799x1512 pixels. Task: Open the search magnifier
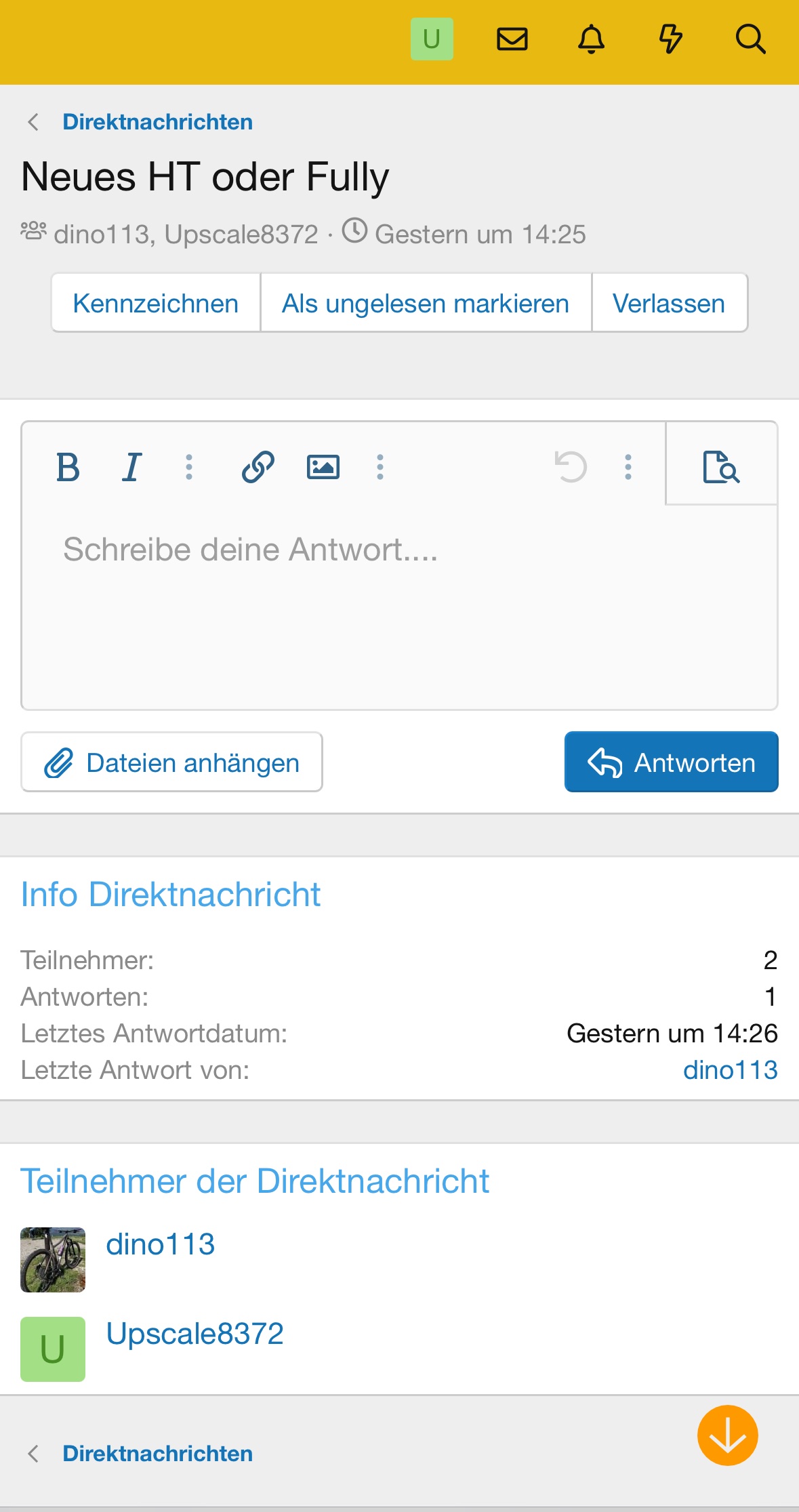tap(750, 39)
